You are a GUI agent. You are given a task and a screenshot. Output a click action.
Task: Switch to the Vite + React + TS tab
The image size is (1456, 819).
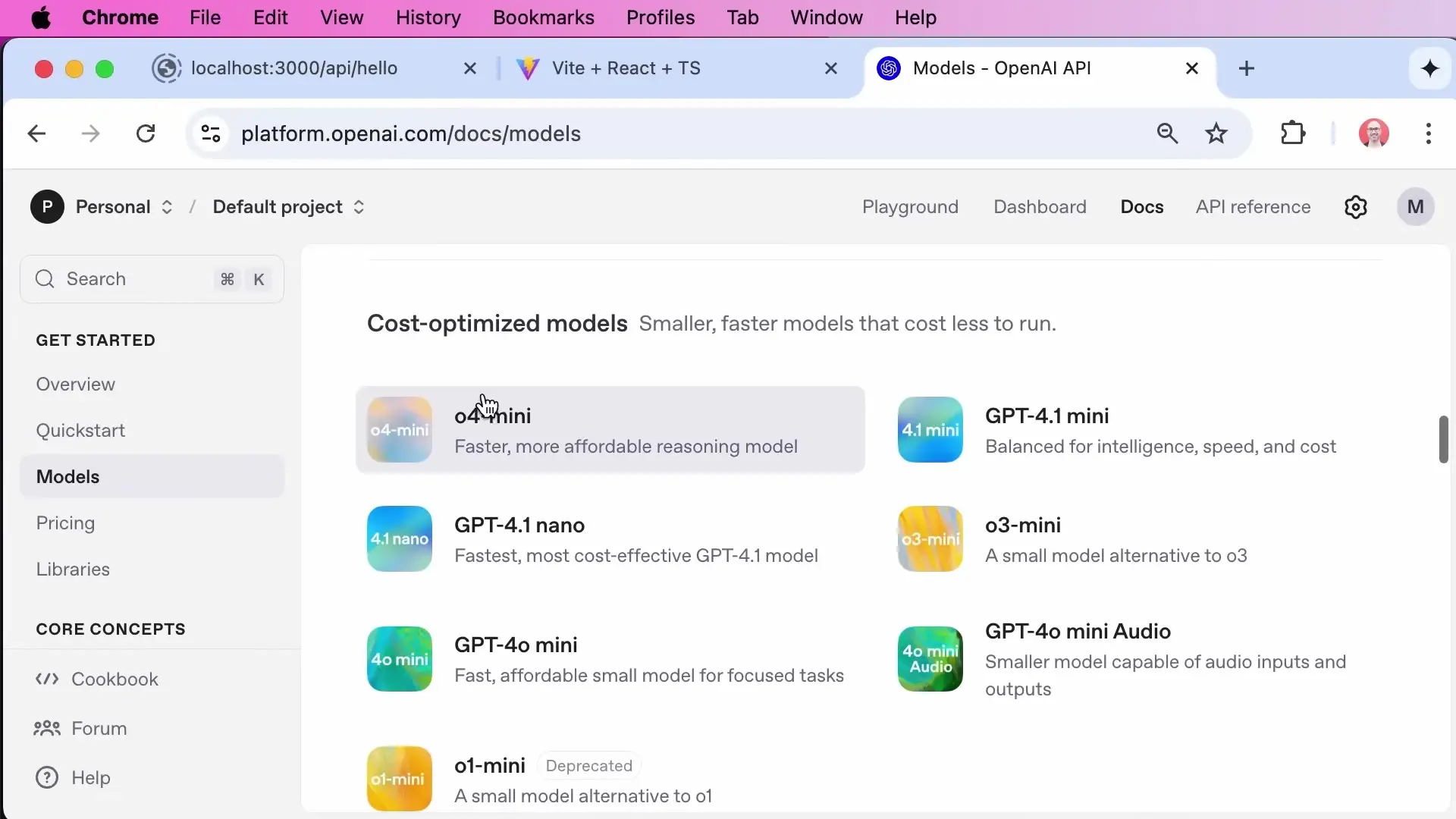pos(626,68)
